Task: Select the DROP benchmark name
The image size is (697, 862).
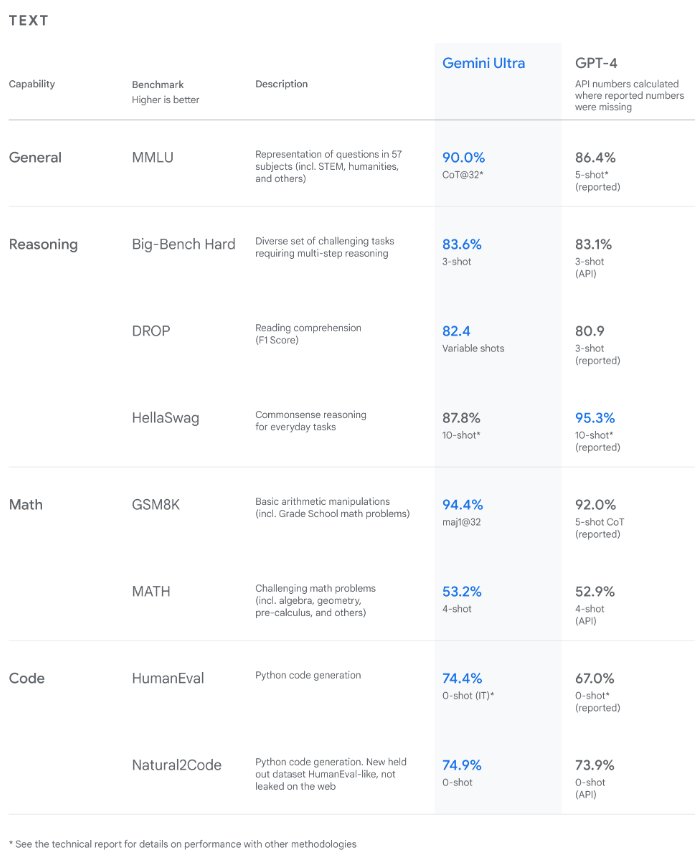Action: (151, 331)
